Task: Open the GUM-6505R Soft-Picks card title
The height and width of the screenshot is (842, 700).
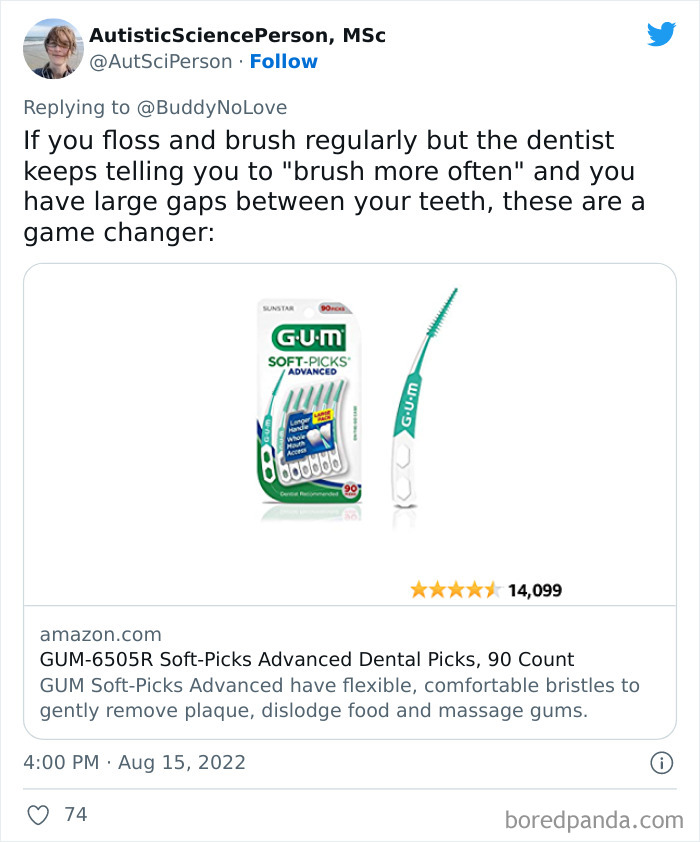Action: [307, 659]
